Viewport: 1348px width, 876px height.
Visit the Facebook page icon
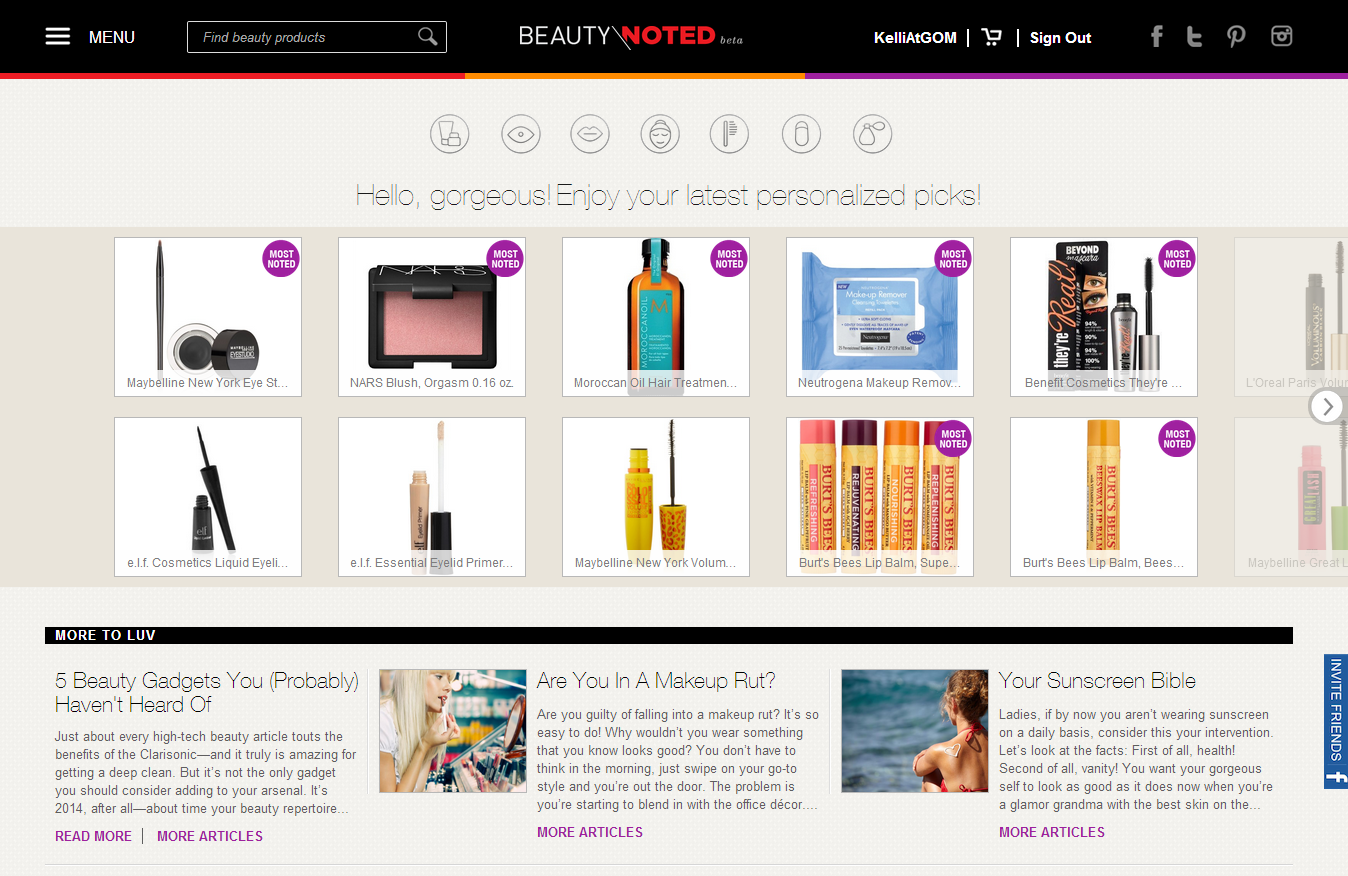tap(1157, 37)
